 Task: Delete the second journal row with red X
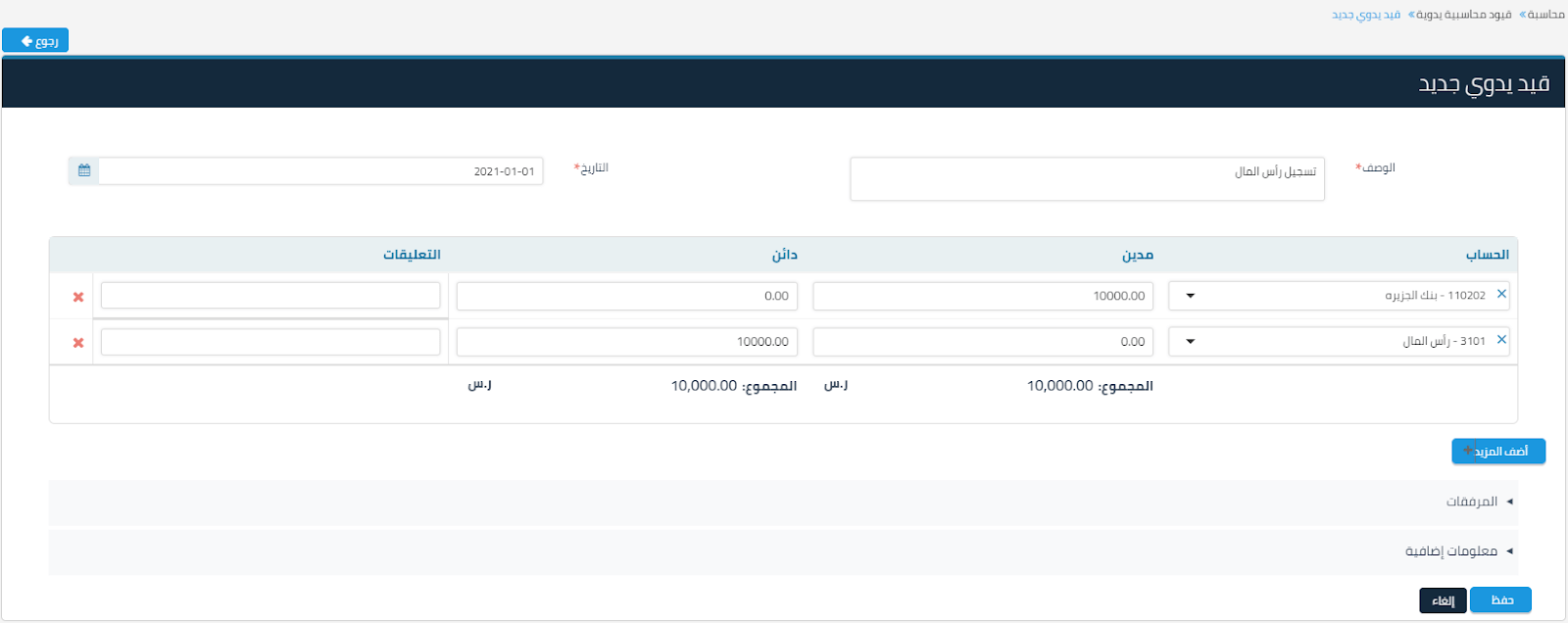78,343
